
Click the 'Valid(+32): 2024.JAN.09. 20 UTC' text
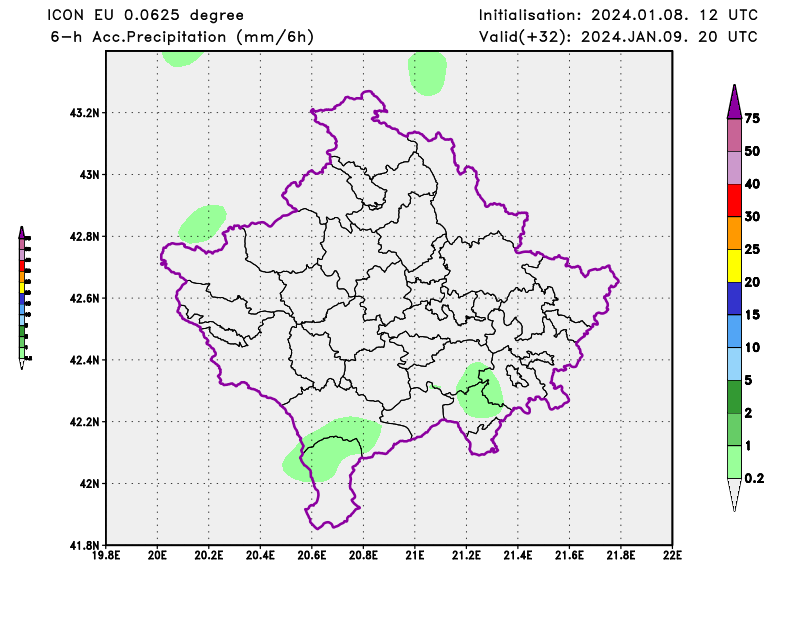(618, 37)
